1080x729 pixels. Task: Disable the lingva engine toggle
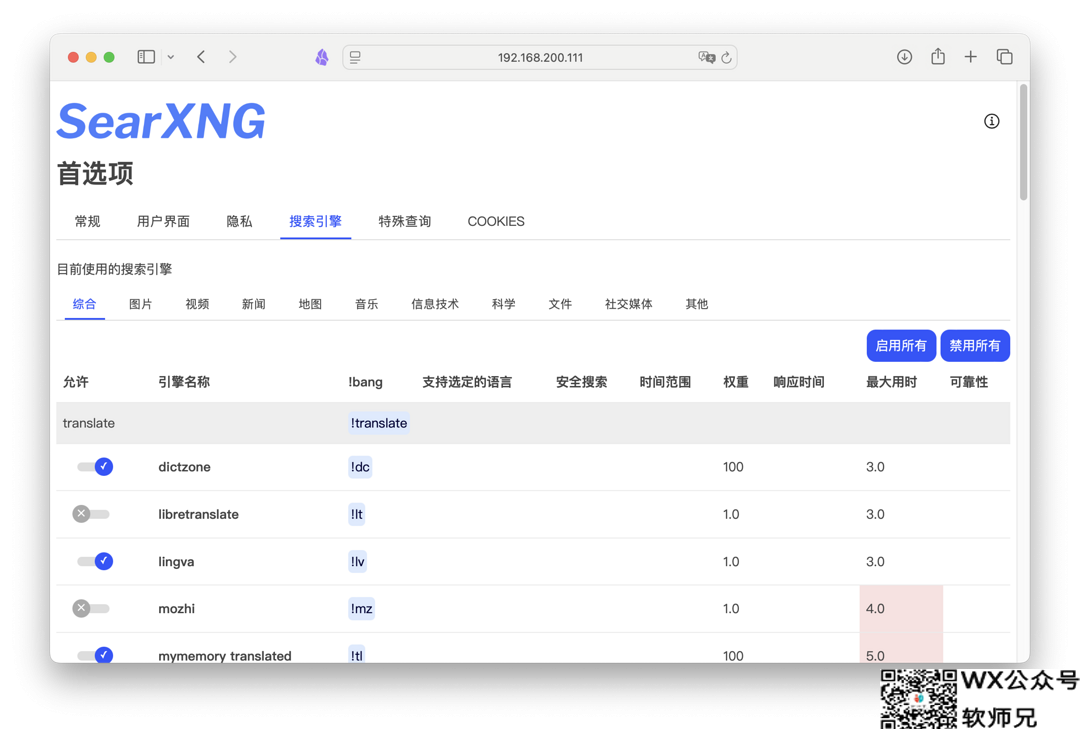click(x=95, y=561)
